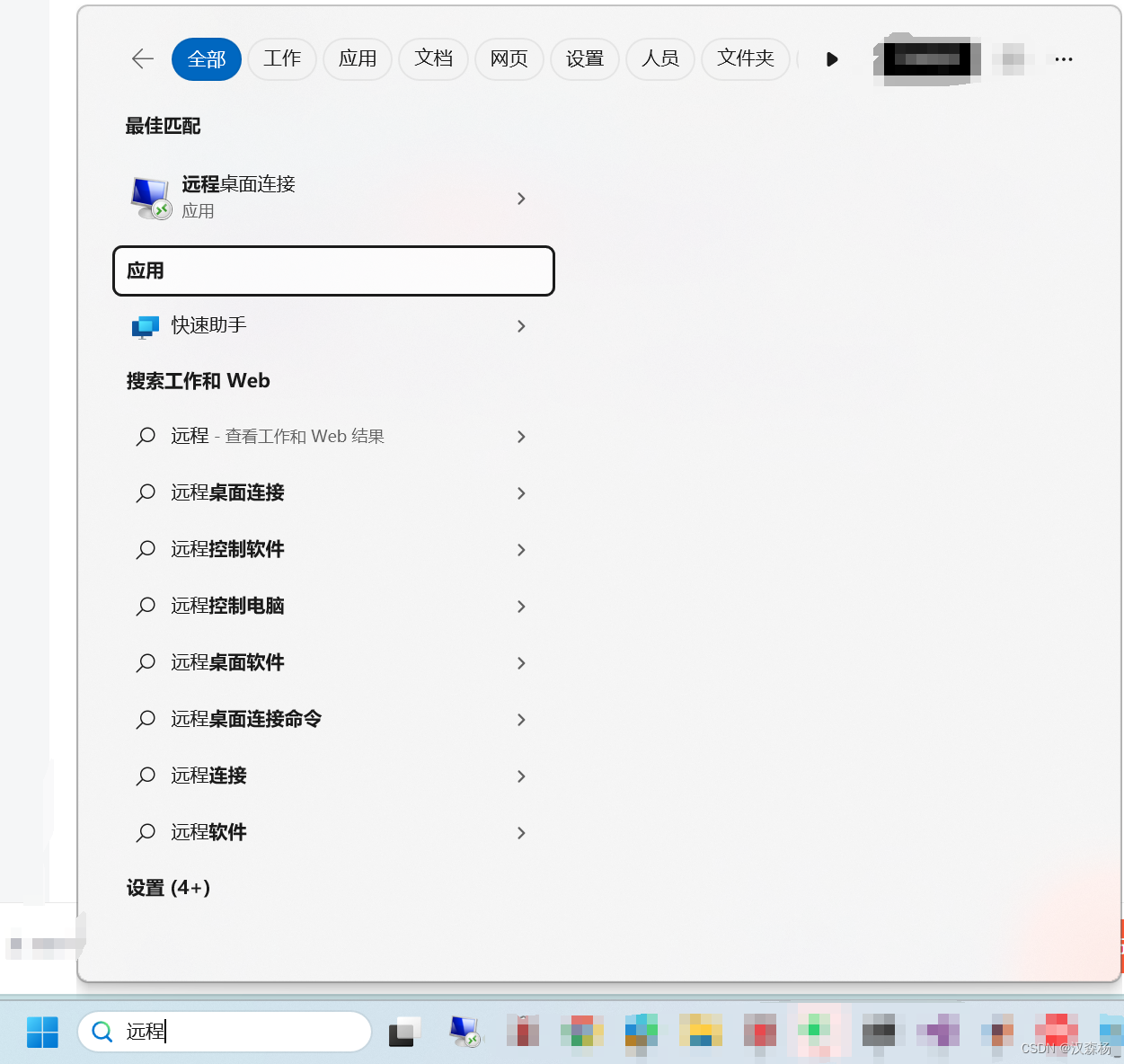Image resolution: width=1124 pixels, height=1064 pixels.
Task: Switch to the 人员 filter tab
Action: click(660, 59)
